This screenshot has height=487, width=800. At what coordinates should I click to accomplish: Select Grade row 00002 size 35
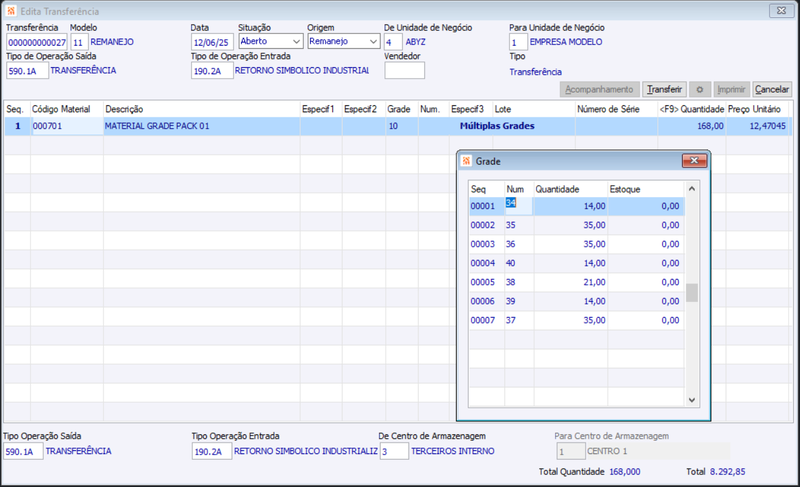tap(577, 225)
